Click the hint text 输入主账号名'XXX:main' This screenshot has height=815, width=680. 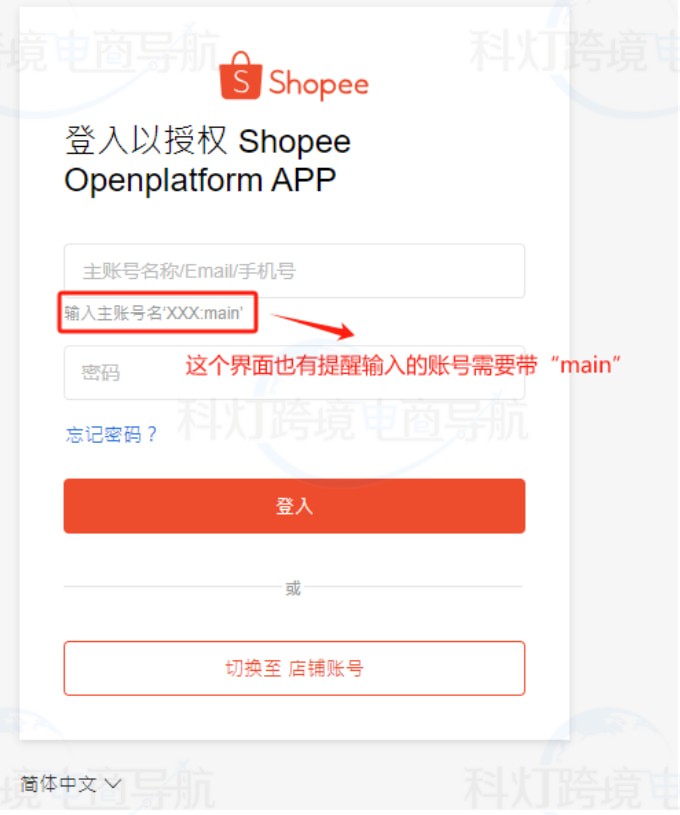pos(154,313)
